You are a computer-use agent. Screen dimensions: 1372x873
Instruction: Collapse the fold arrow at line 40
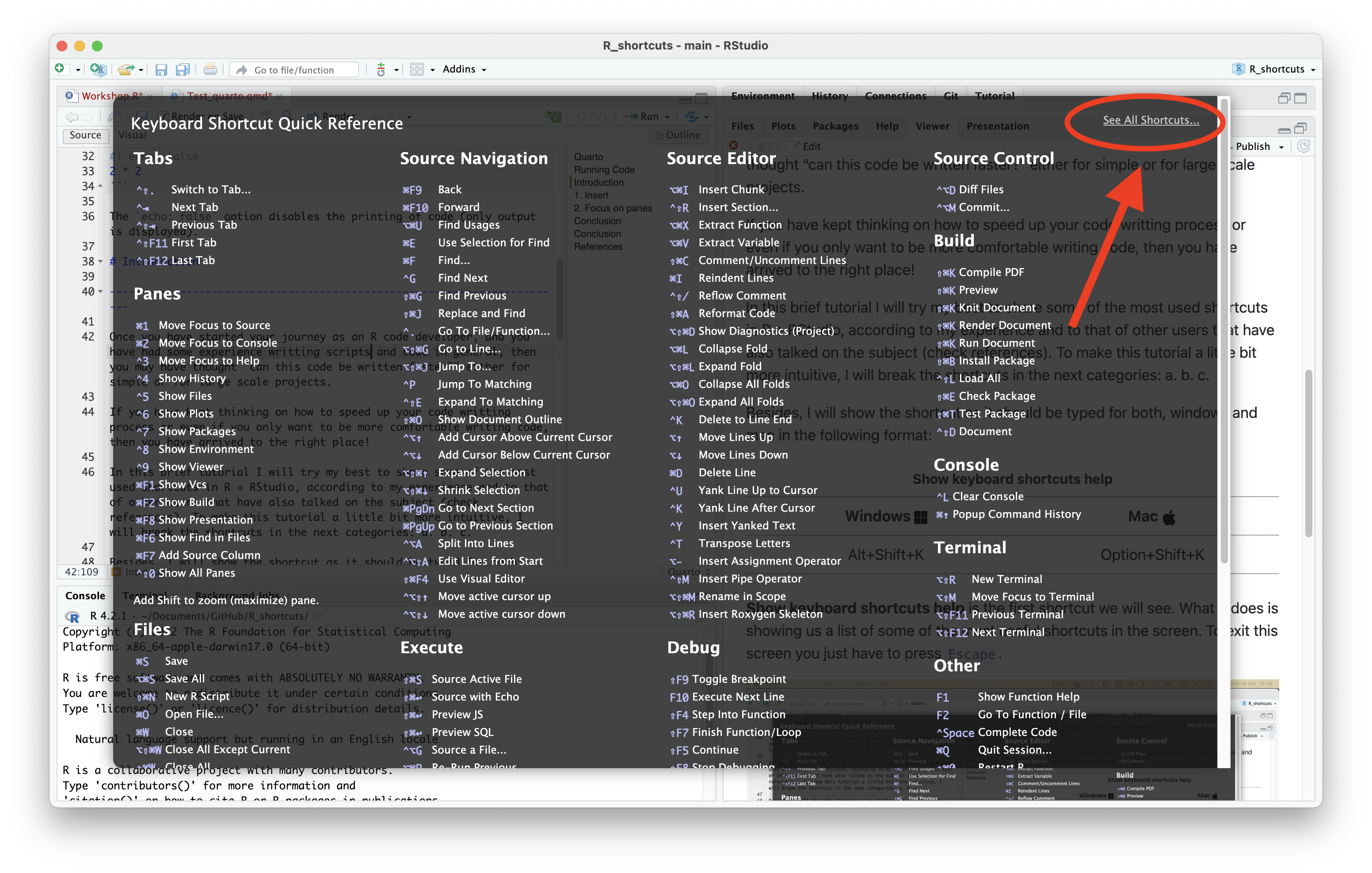tap(100, 291)
